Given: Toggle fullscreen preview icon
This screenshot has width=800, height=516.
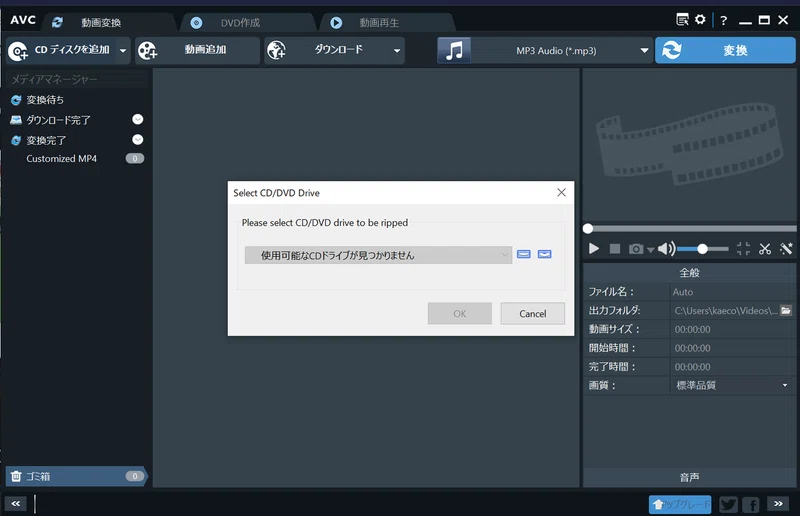Looking at the screenshot, I should click(x=743, y=249).
